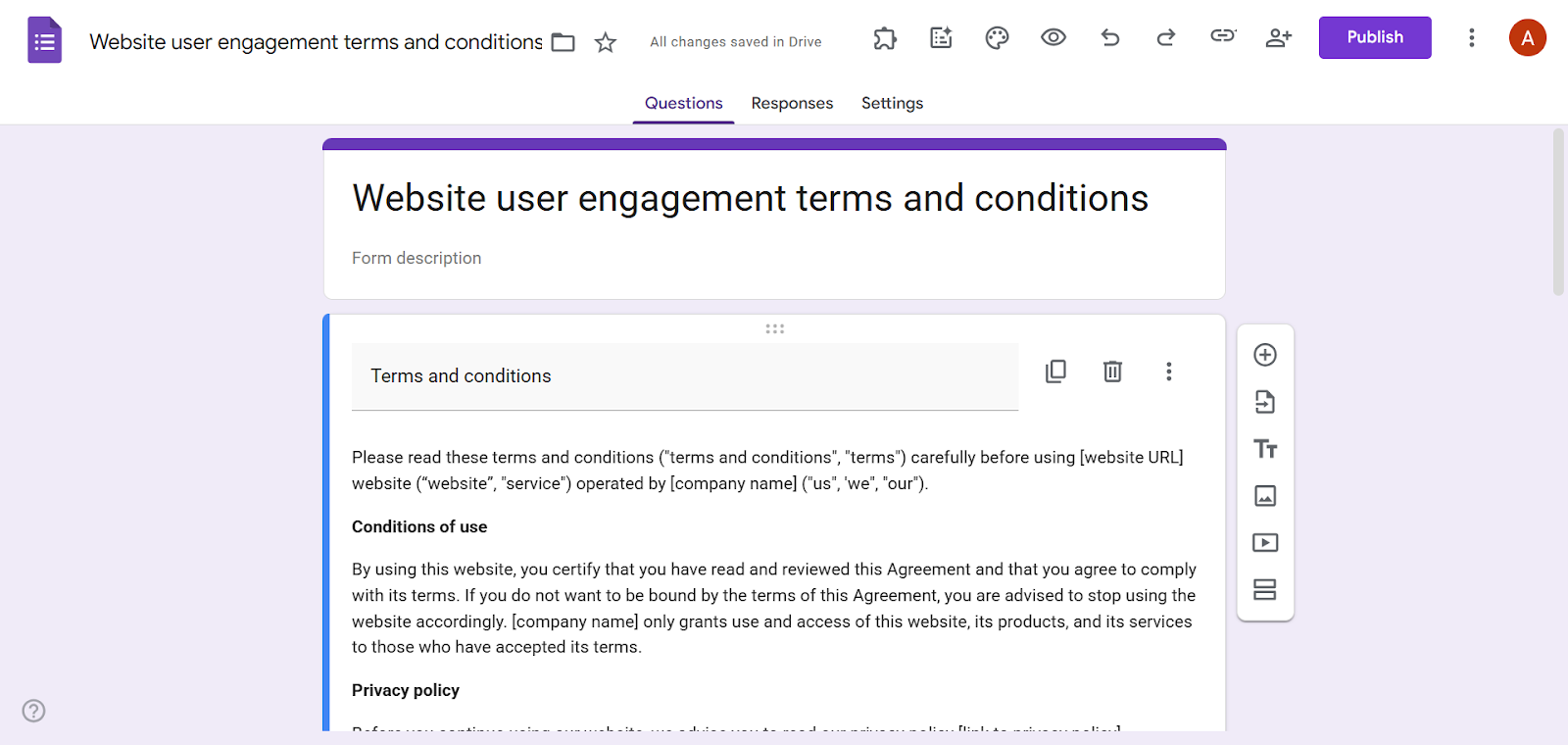The image size is (1568, 745).
Task: Delete the Terms and conditions question
Action: [1112, 371]
